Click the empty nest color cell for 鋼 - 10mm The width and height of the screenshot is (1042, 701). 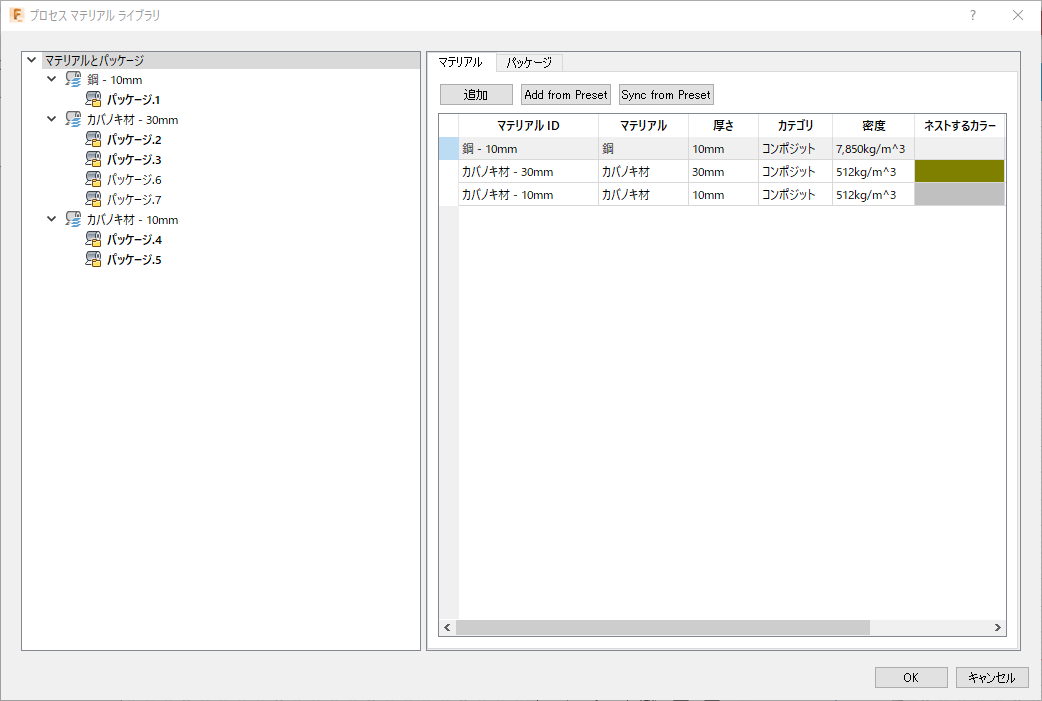point(959,148)
